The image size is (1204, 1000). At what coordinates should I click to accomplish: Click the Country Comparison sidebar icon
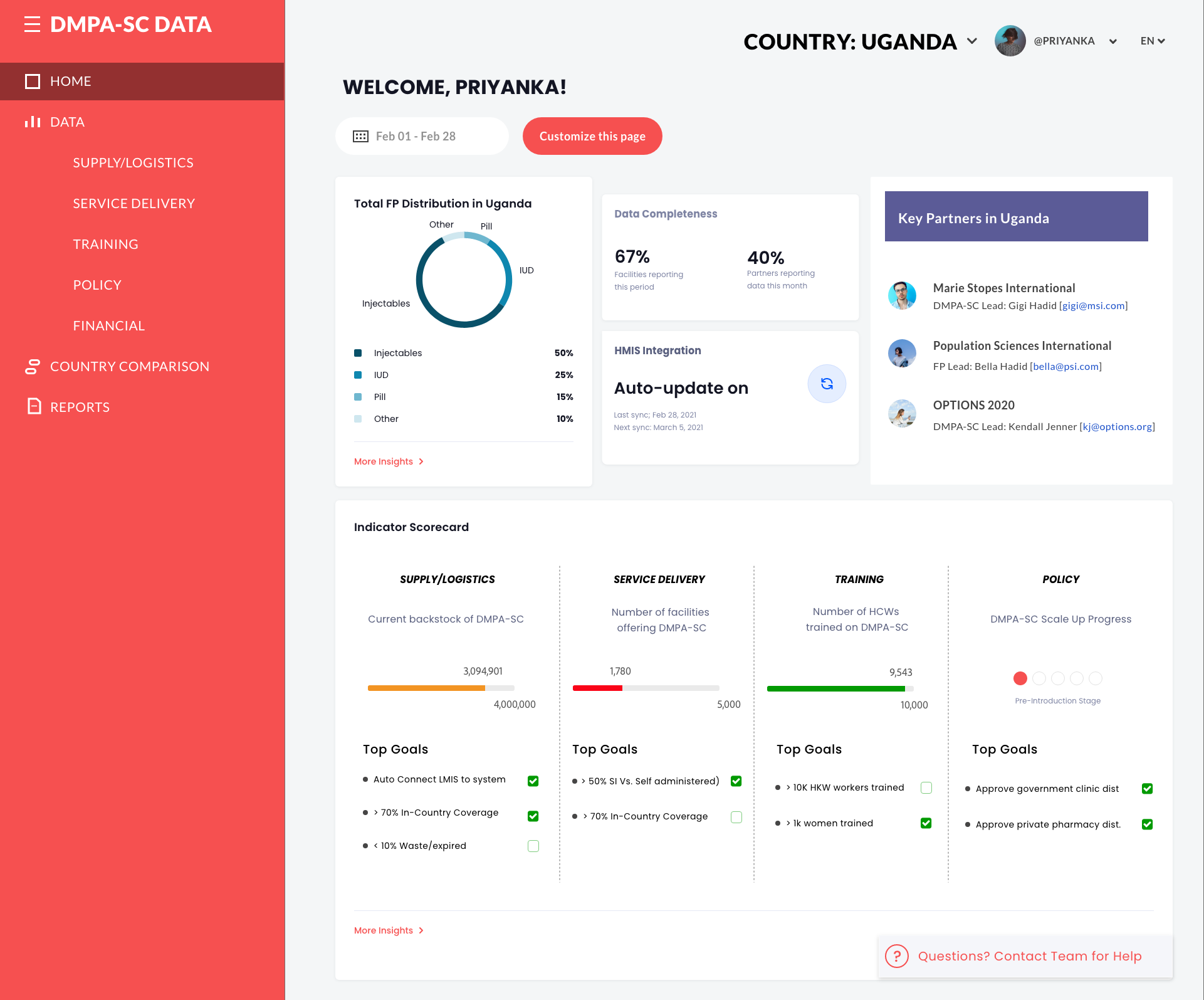33,366
